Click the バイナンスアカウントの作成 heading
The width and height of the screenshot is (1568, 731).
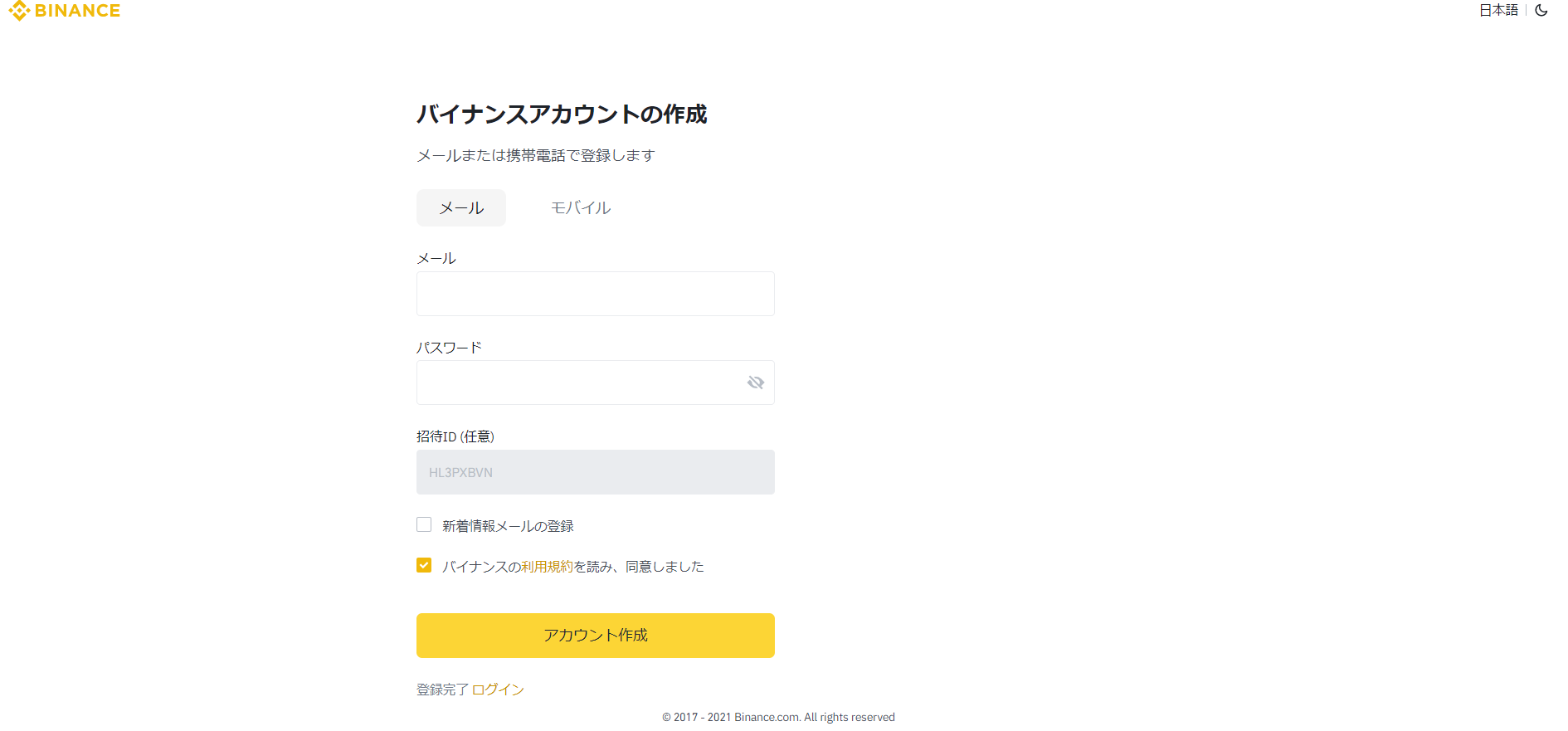pos(562,115)
